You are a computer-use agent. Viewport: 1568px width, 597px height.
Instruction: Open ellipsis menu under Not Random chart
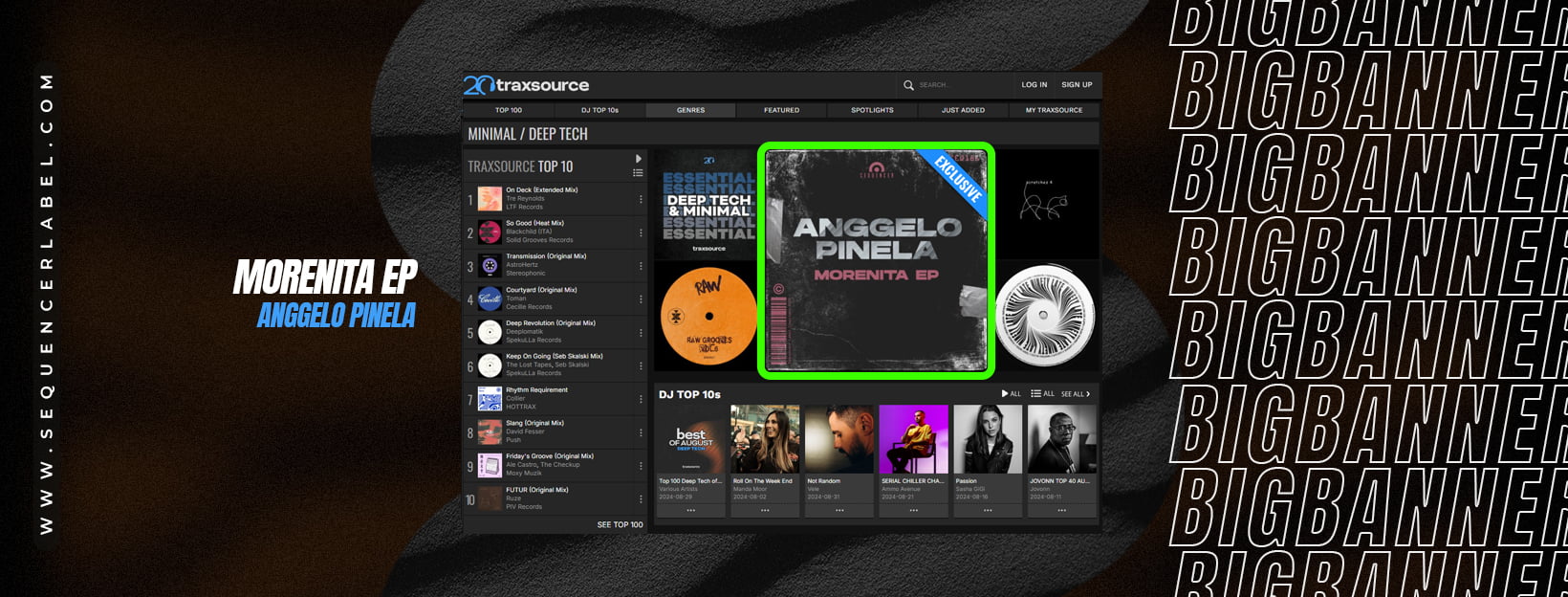pyautogui.click(x=839, y=511)
